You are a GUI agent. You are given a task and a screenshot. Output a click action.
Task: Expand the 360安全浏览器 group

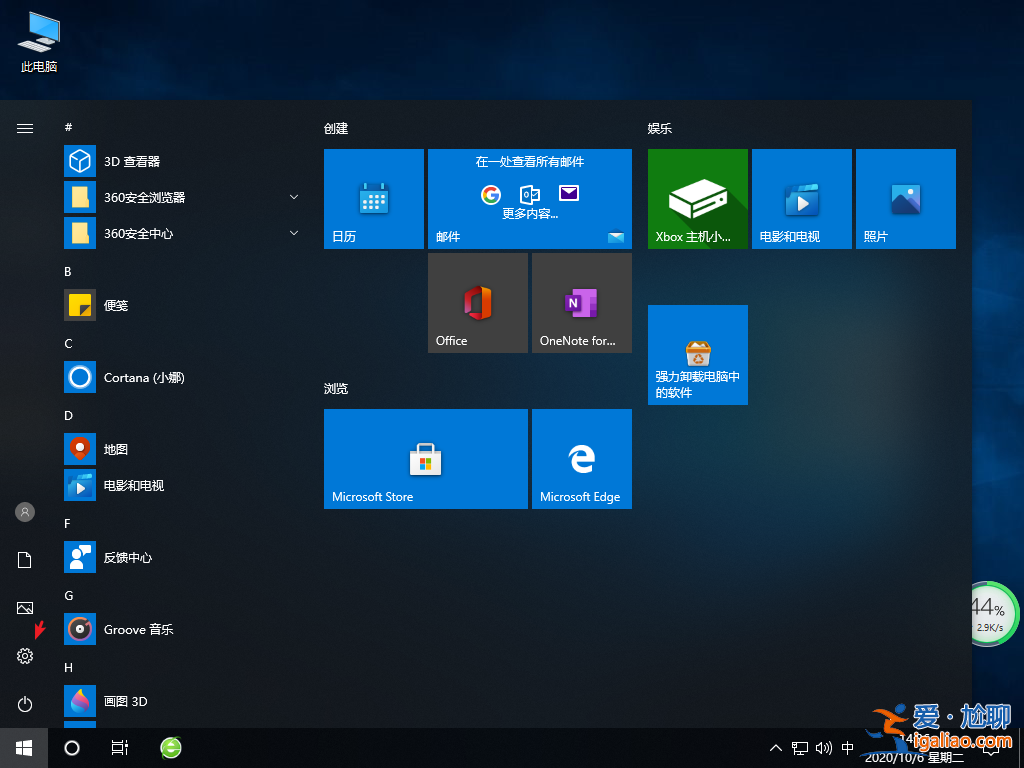click(x=293, y=197)
